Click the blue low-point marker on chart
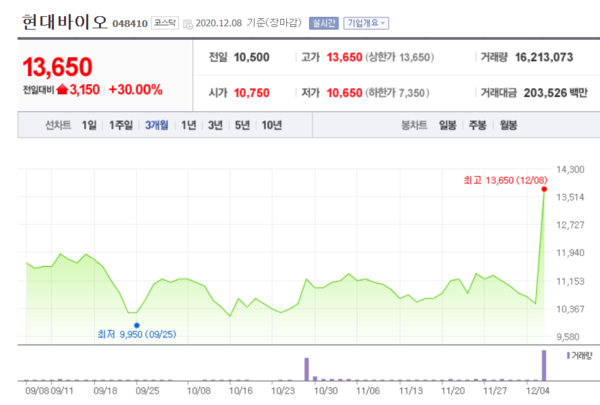600x405 pixels. point(137,325)
